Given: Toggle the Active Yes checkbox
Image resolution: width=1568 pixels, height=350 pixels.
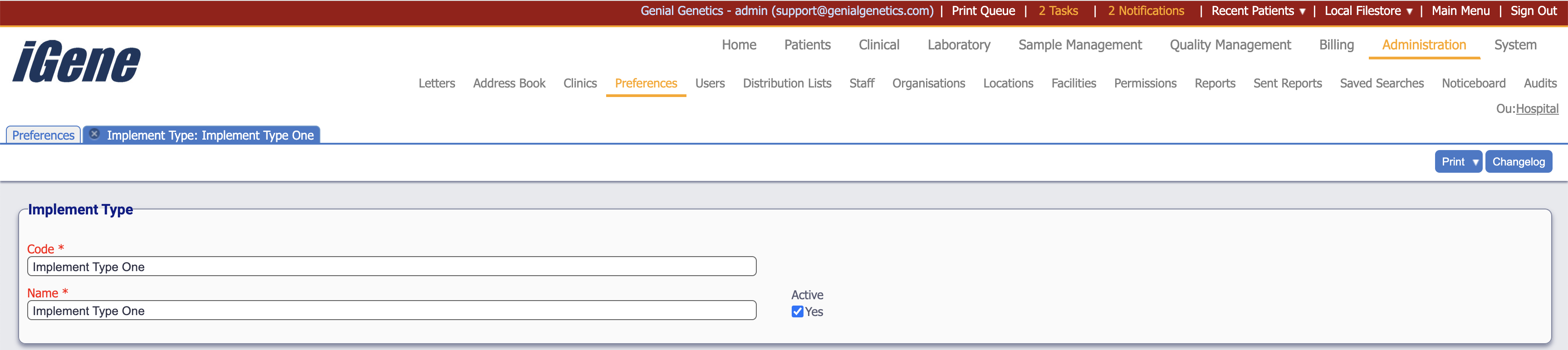Looking at the screenshot, I should [797, 311].
